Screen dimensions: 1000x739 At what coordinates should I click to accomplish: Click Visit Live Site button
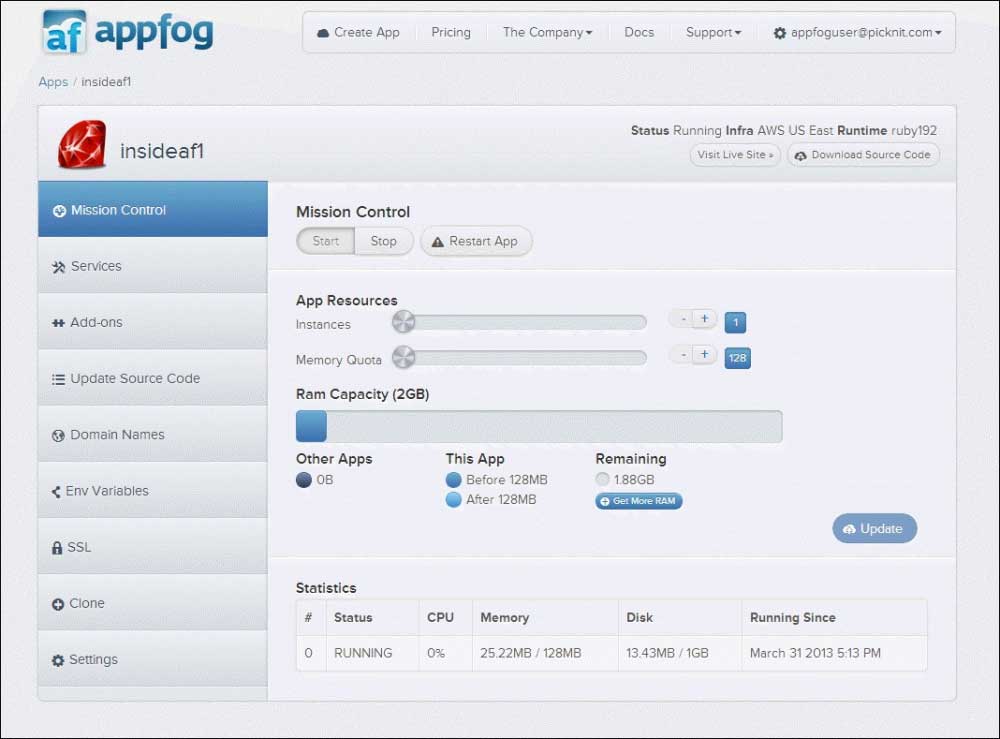click(735, 155)
